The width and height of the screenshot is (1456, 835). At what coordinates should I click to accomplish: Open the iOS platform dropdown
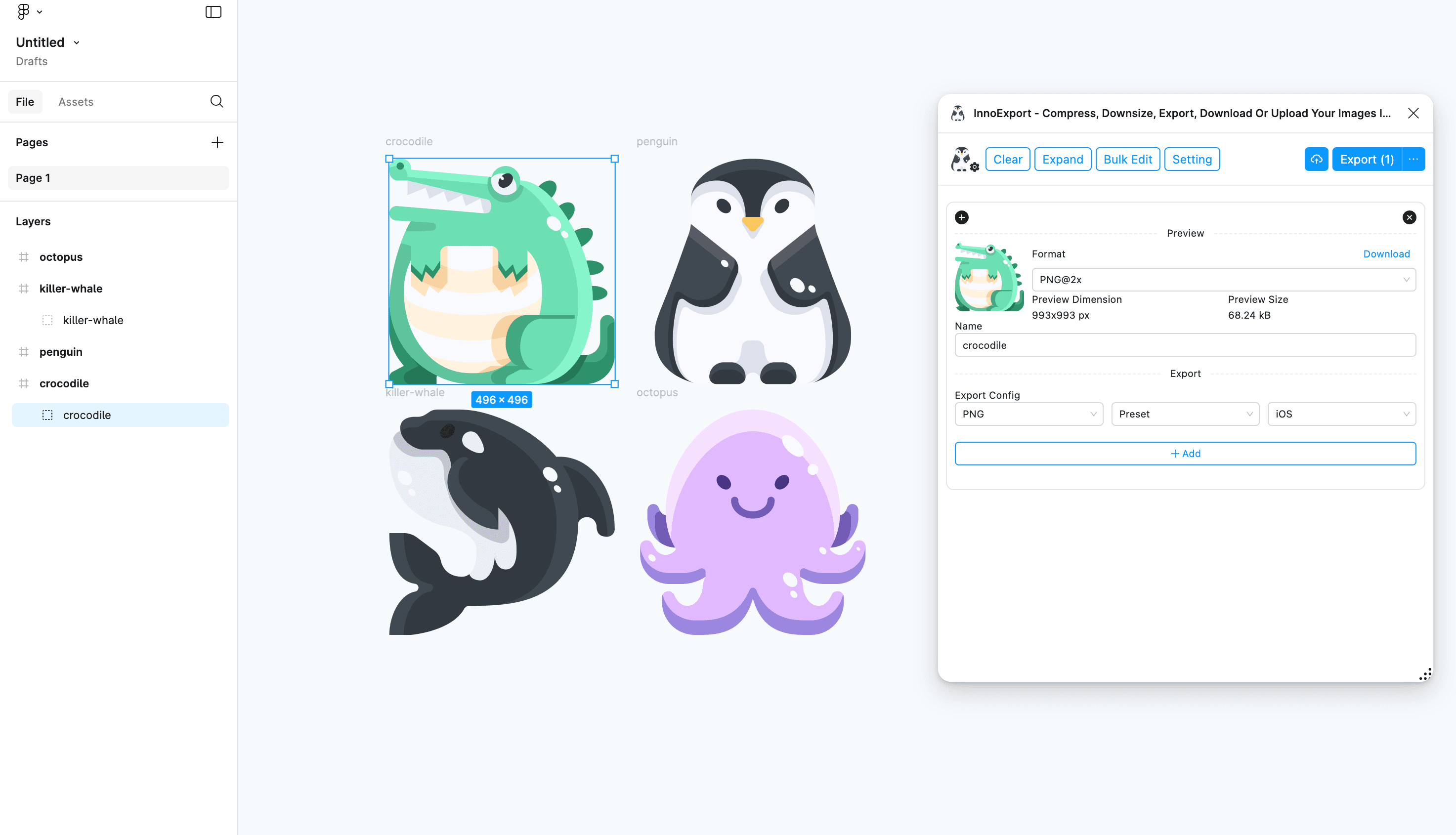[1342, 414]
